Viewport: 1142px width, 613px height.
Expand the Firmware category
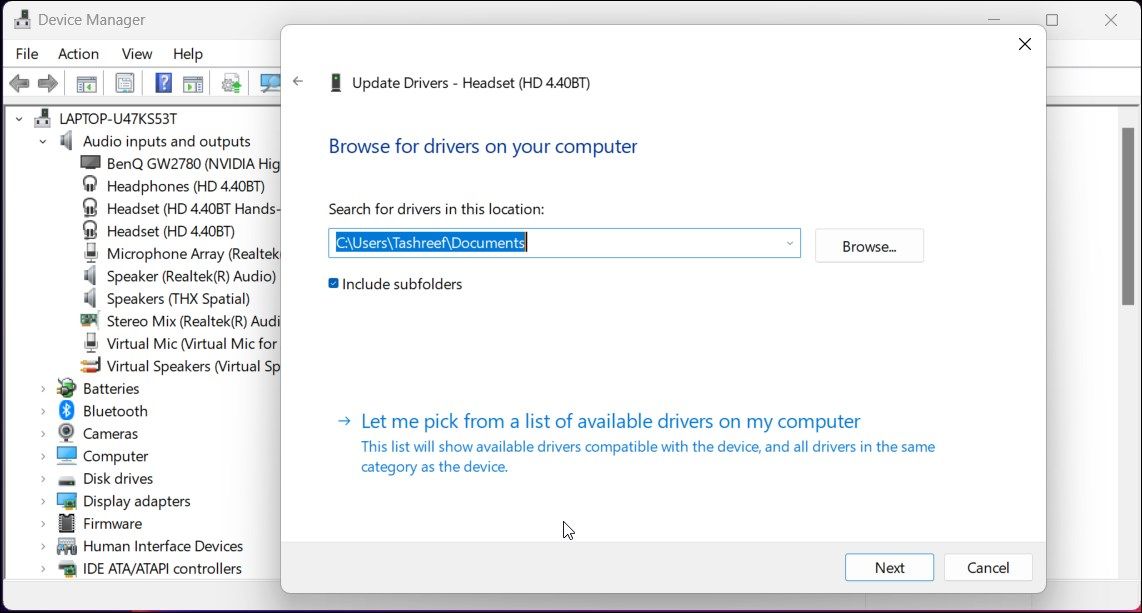(x=43, y=524)
